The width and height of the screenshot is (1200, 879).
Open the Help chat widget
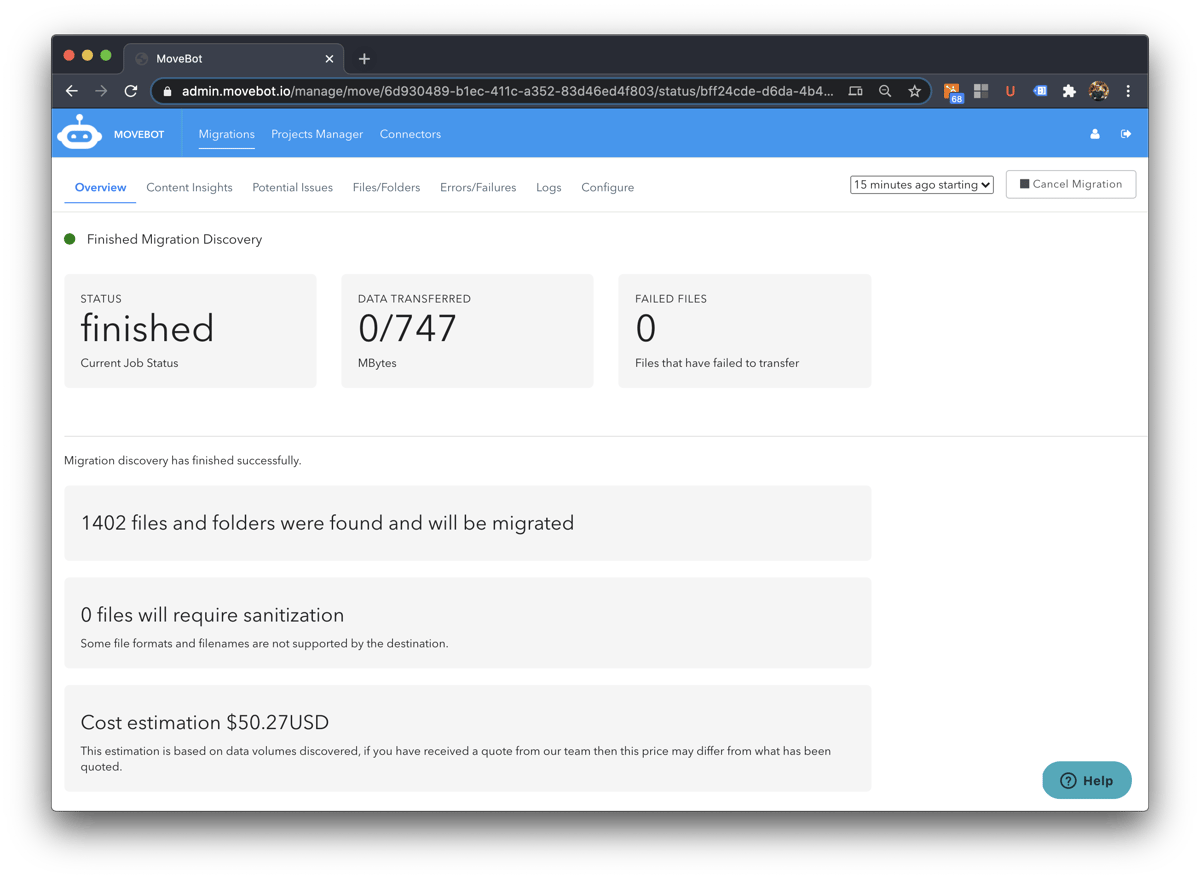click(1086, 780)
